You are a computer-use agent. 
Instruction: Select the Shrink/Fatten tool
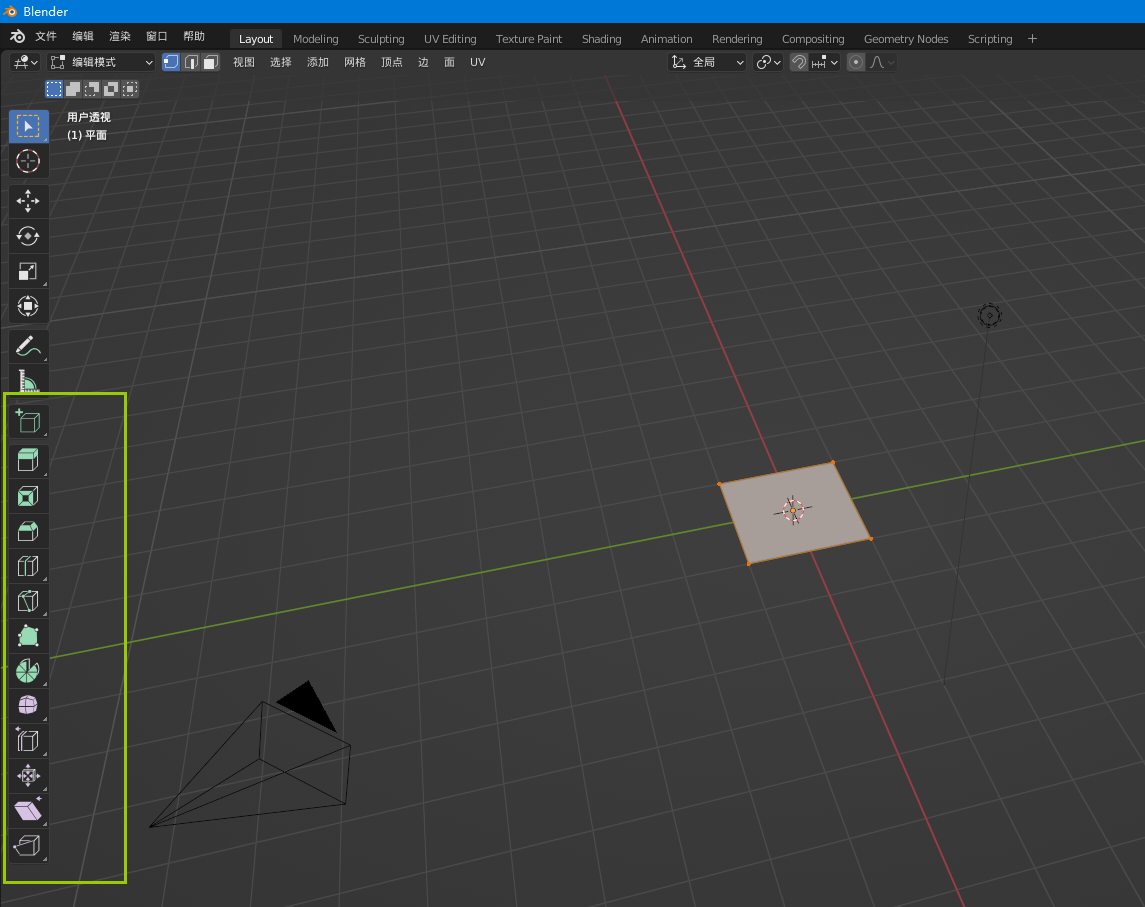pyautogui.click(x=28, y=776)
